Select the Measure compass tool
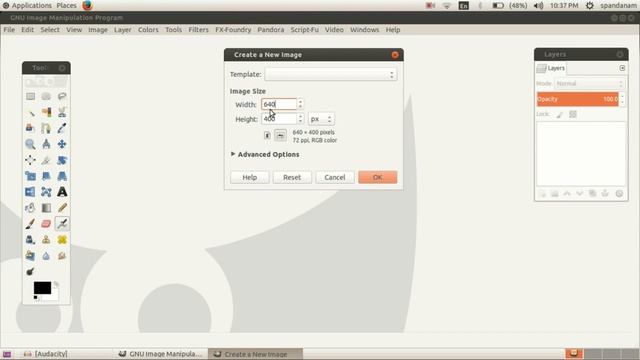The height and width of the screenshot is (360, 640). (x=46, y=144)
